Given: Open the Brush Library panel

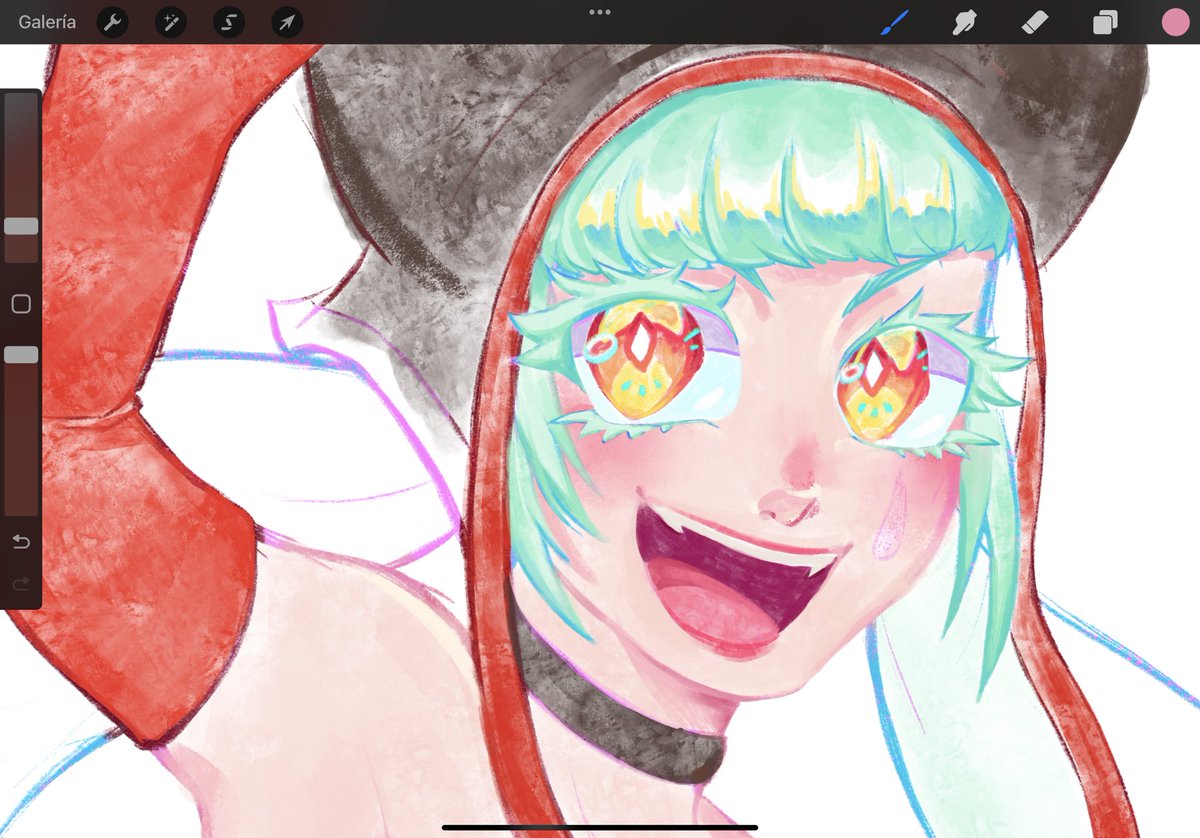Looking at the screenshot, I should tap(893, 21).
